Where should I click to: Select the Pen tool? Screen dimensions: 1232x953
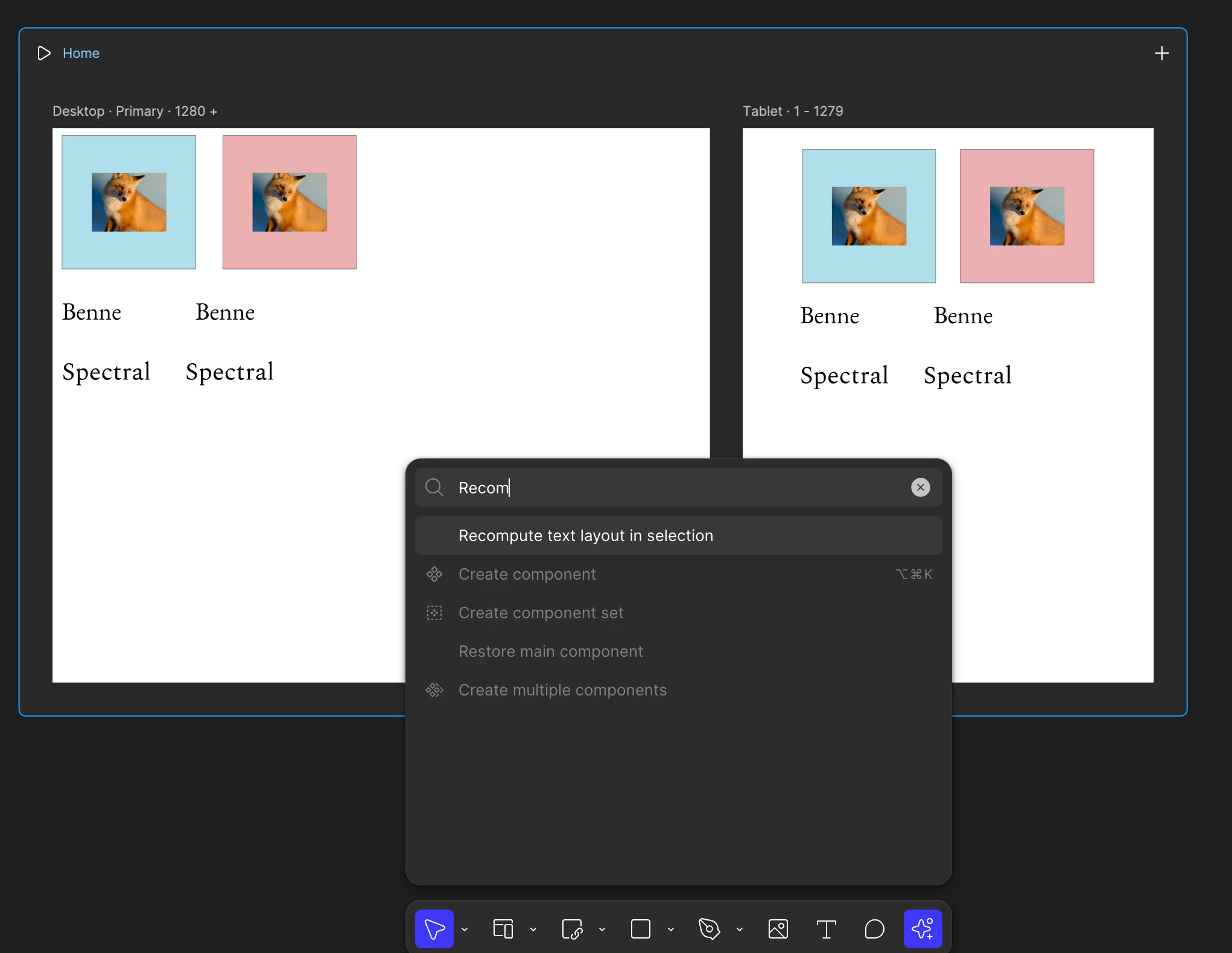point(709,929)
